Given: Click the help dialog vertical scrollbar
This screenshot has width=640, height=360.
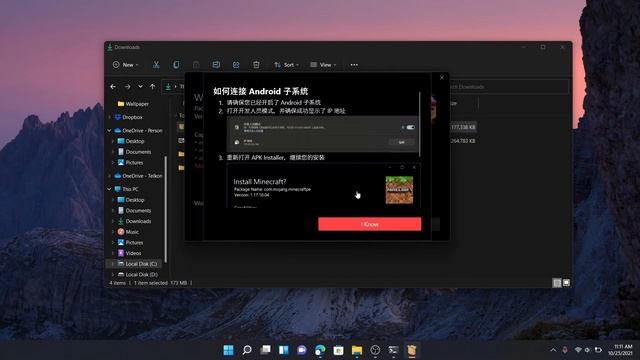Looking at the screenshot, I should coord(420,124).
